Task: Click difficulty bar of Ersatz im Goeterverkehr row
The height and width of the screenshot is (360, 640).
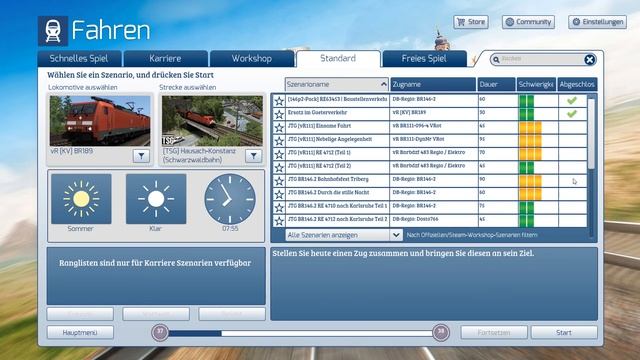Action: pyautogui.click(x=526, y=114)
